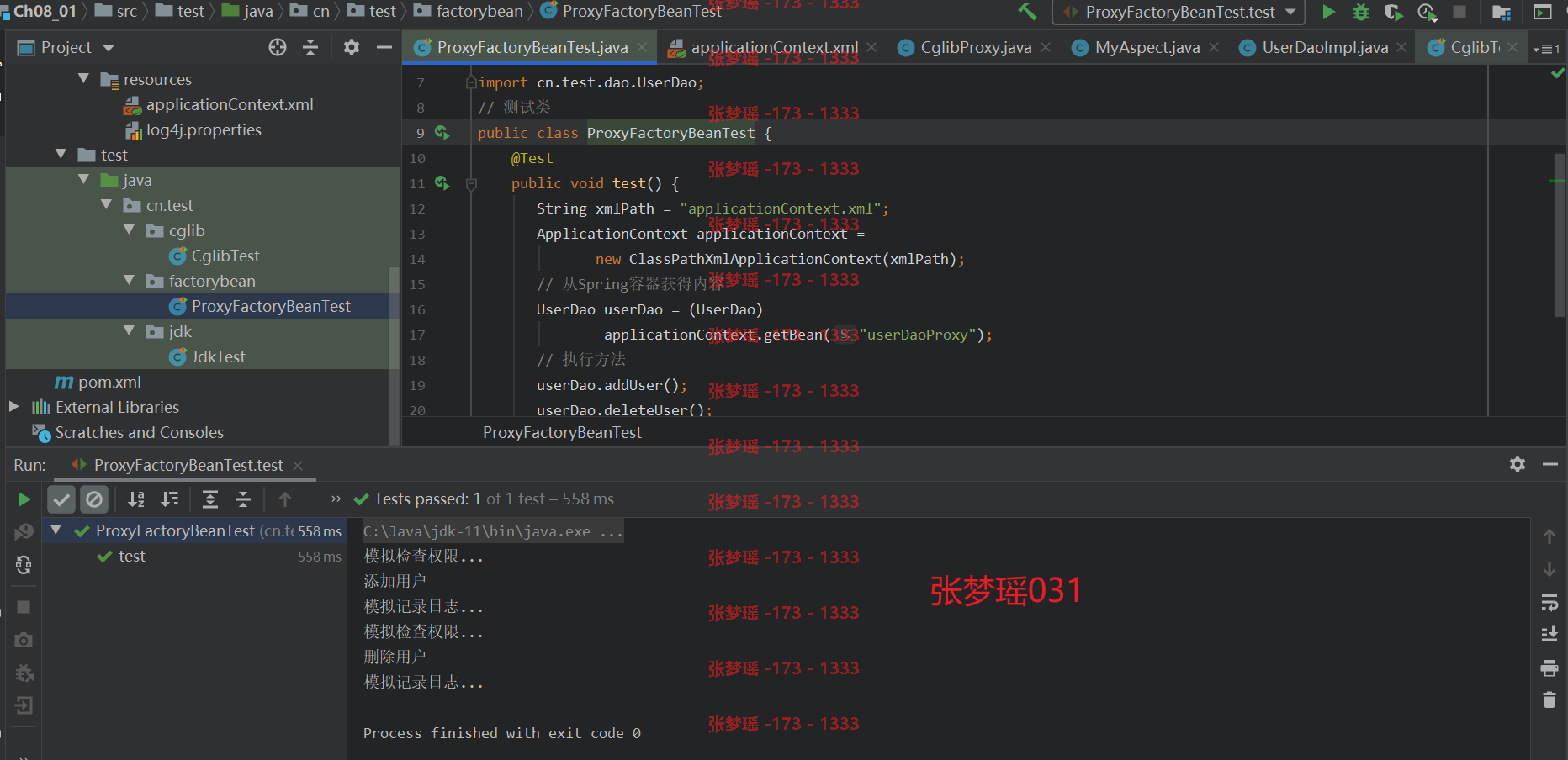The image size is (1568, 760).
Task: Toggle code fold at the import line
Action: 471,82
